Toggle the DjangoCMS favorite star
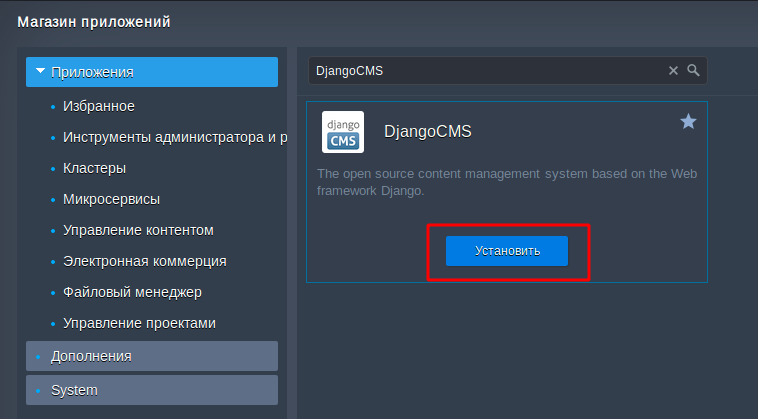The width and height of the screenshot is (758, 419). (x=688, y=121)
